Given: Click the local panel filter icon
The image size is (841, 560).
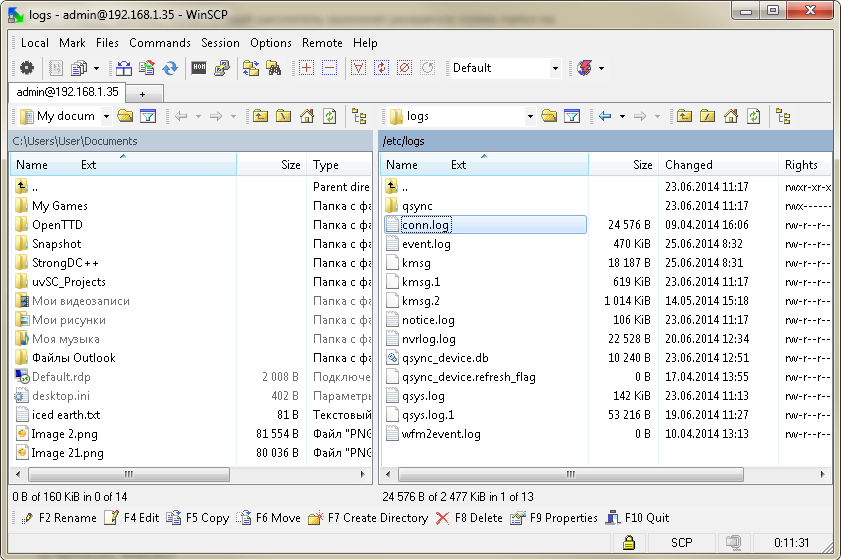Looking at the screenshot, I should click(147, 116).
